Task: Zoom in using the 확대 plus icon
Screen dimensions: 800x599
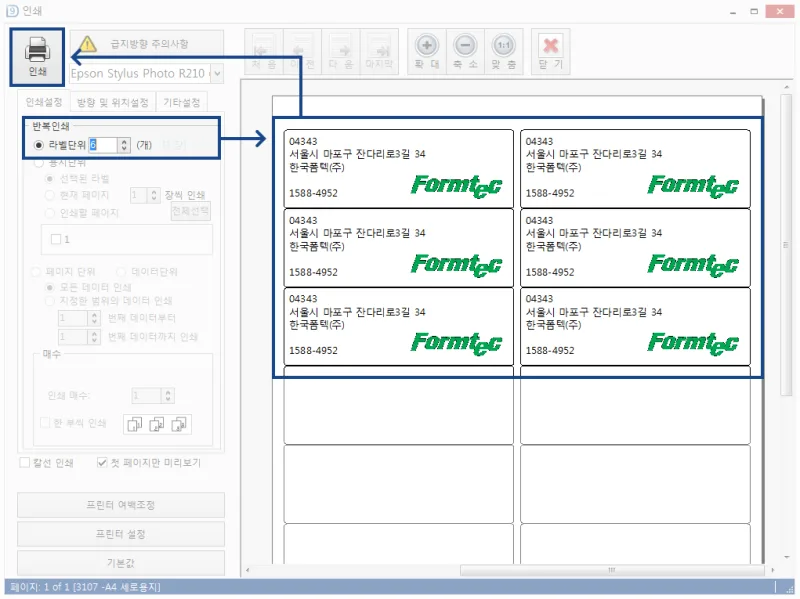Action: point(427,47)
